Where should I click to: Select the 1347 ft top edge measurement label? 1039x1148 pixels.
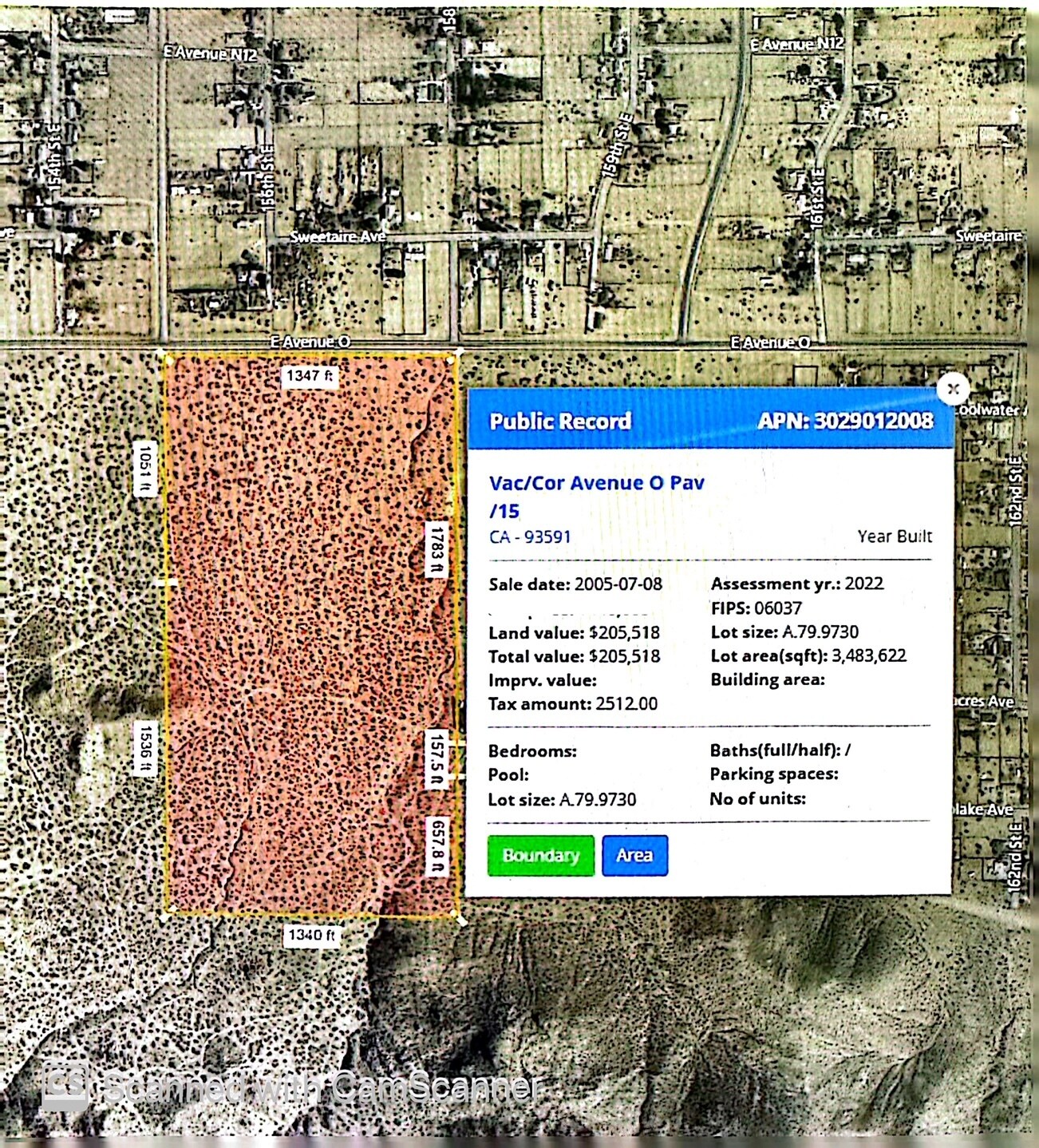pos(310,375)
